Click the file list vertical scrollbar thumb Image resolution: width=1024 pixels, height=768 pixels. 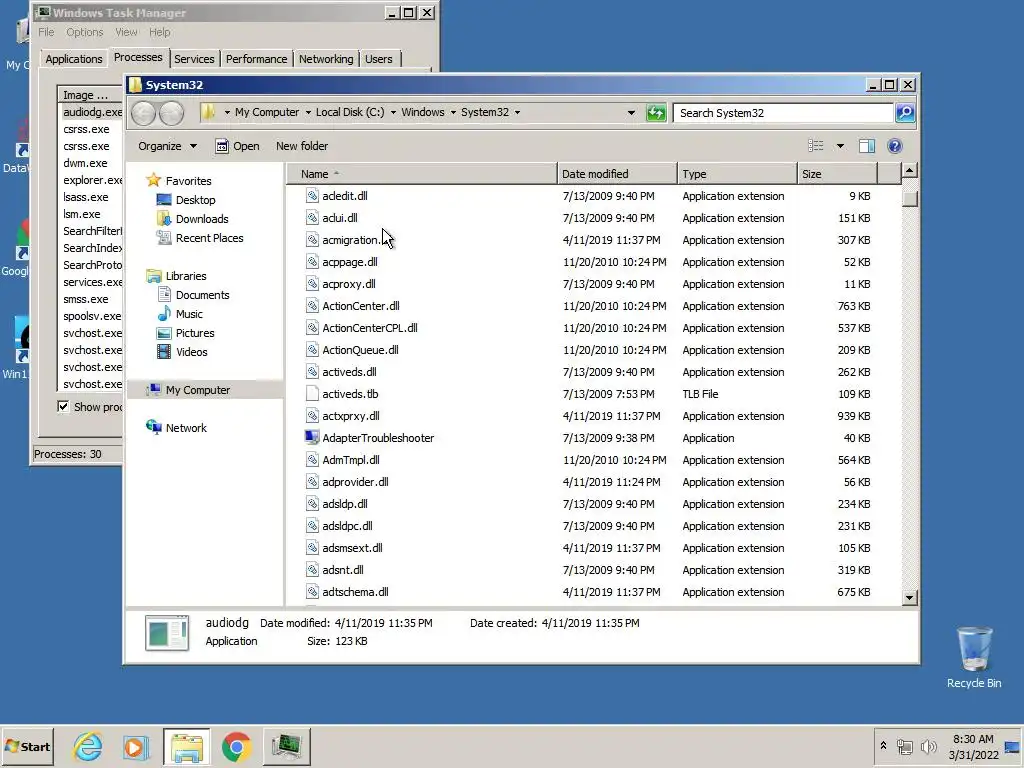(910, 198)
